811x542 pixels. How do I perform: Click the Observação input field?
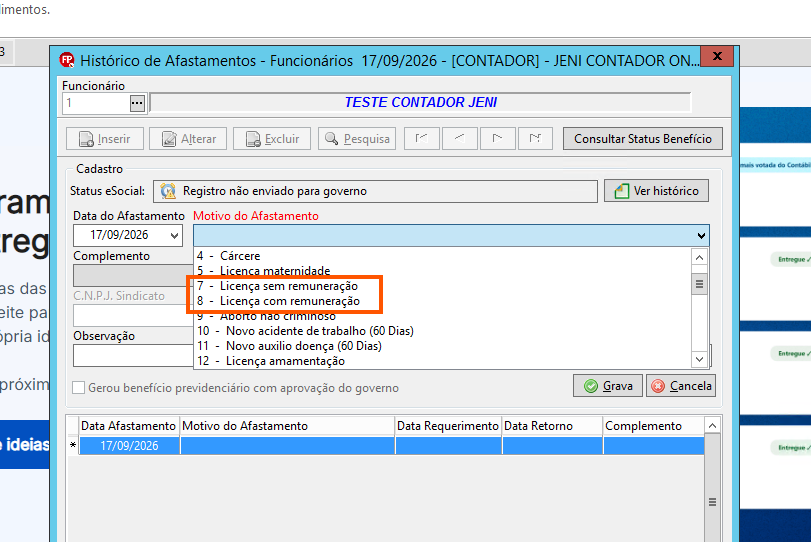coord(133,356)
